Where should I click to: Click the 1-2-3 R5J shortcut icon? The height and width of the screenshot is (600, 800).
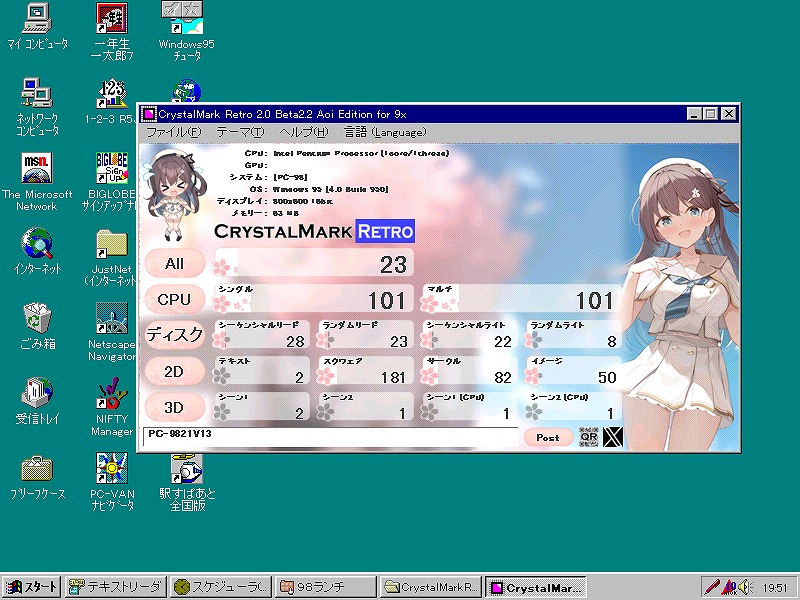[111, 101]
